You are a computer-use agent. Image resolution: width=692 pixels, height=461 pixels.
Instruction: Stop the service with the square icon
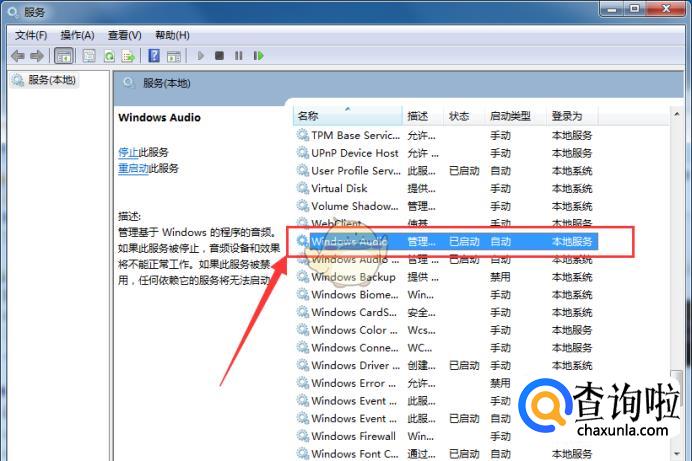pos(219,56)
